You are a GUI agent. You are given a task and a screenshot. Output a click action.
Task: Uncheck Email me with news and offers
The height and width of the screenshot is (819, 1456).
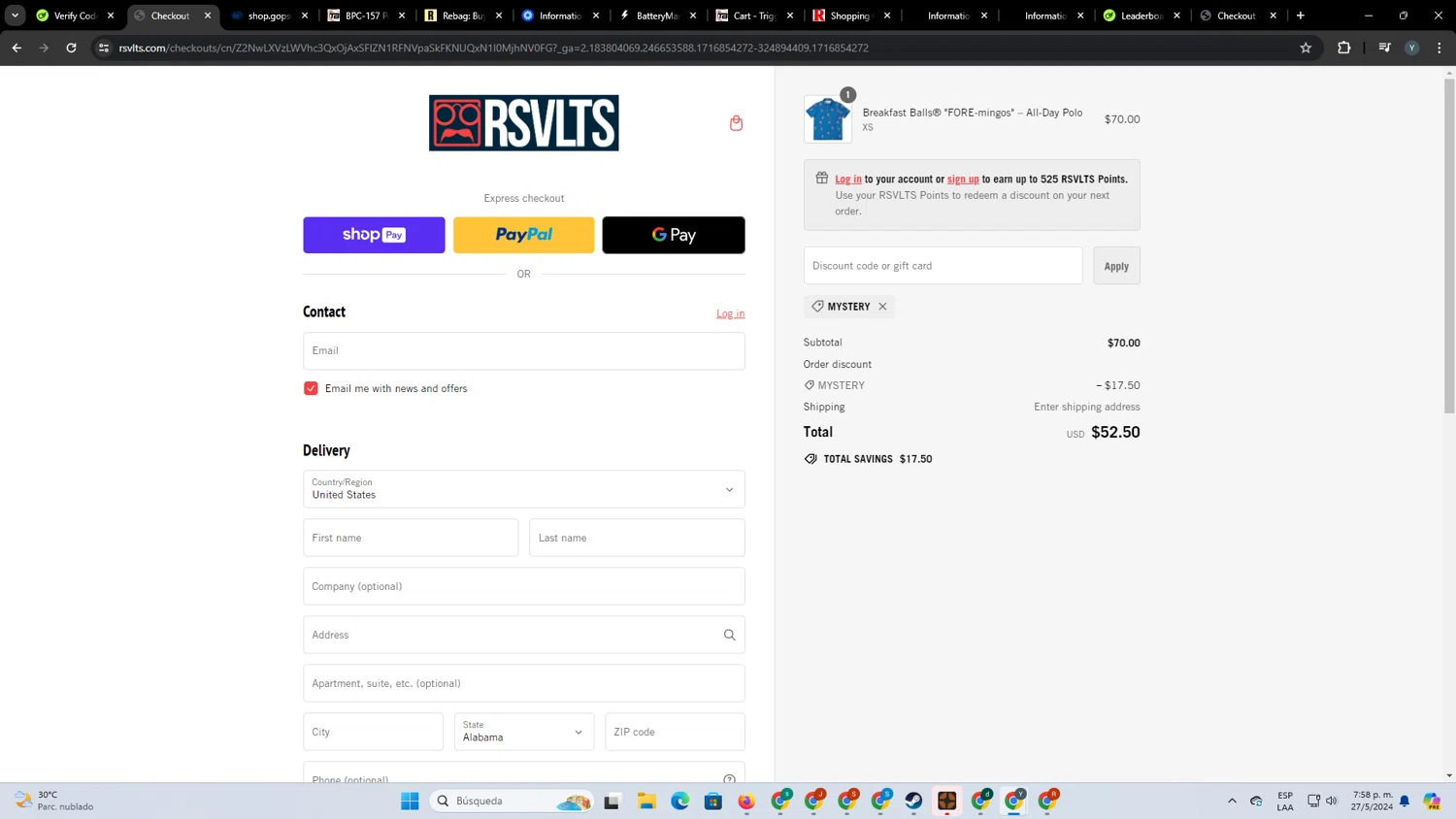tap(311, 388)
